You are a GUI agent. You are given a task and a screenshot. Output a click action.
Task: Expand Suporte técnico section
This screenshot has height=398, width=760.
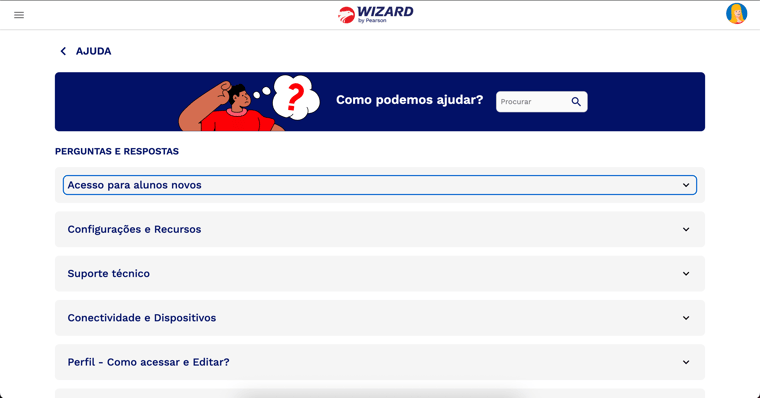pyautogui.click(x=380, y=273)
